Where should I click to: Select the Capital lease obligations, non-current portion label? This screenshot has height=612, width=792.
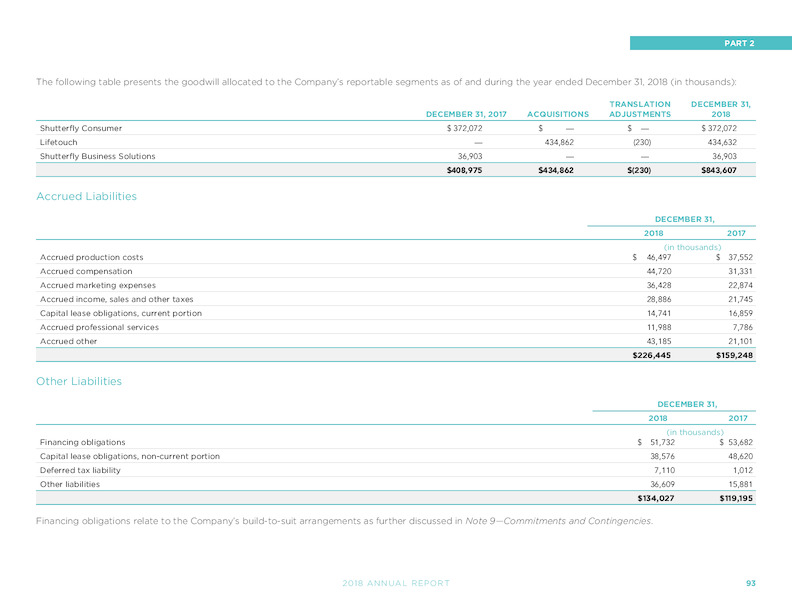tap(130, 456)
